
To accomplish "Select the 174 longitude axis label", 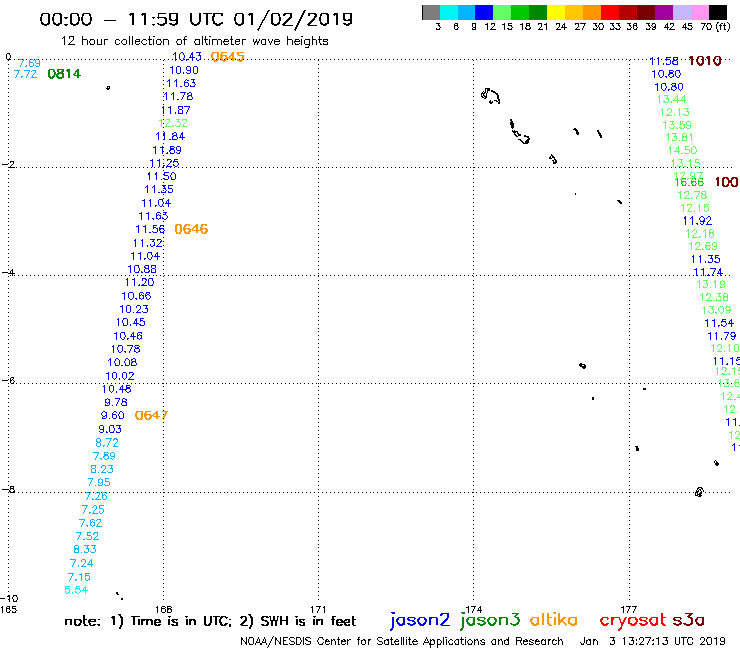I will [473, 609].
